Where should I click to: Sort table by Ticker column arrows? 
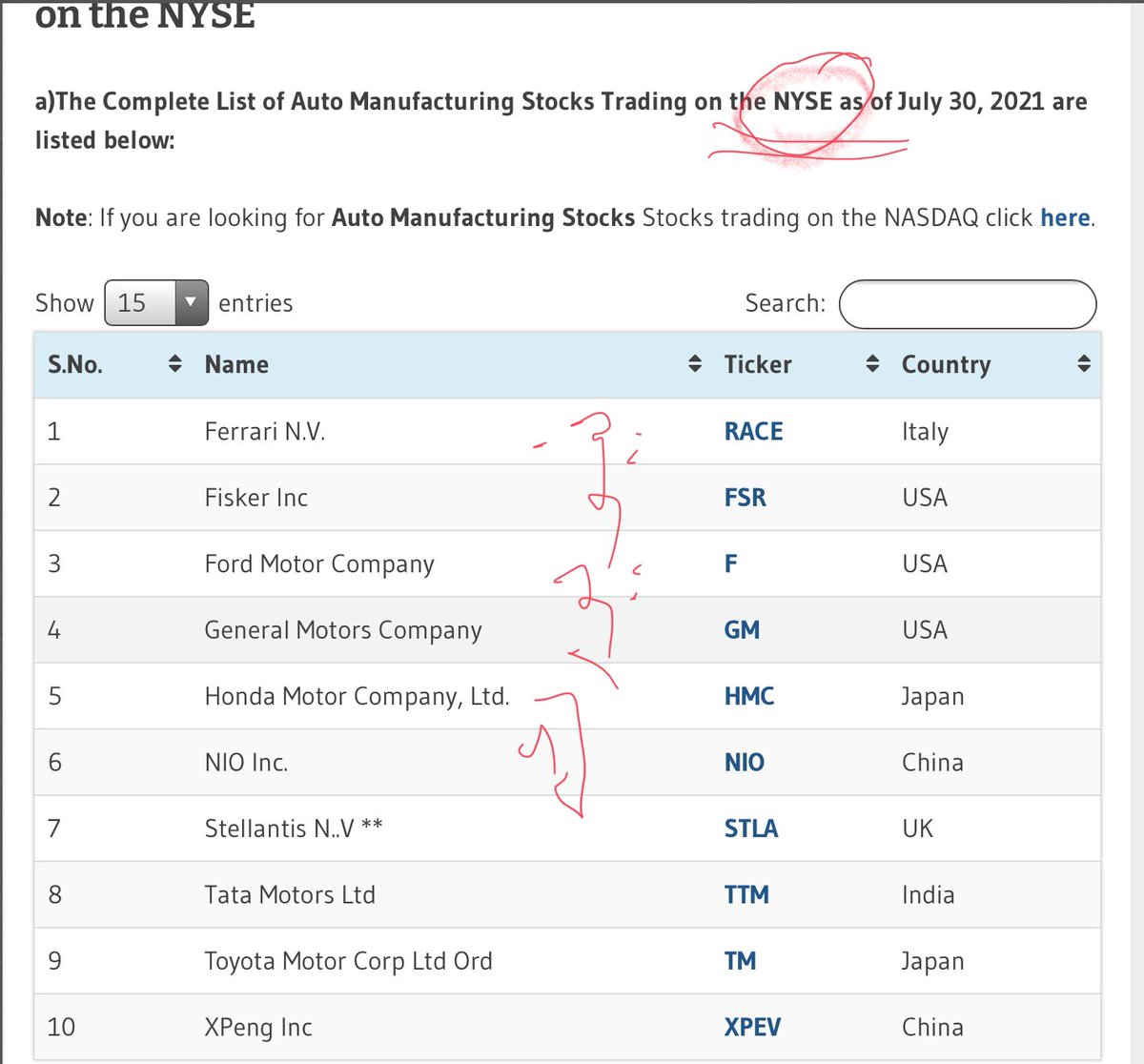(x=872, y=363)
